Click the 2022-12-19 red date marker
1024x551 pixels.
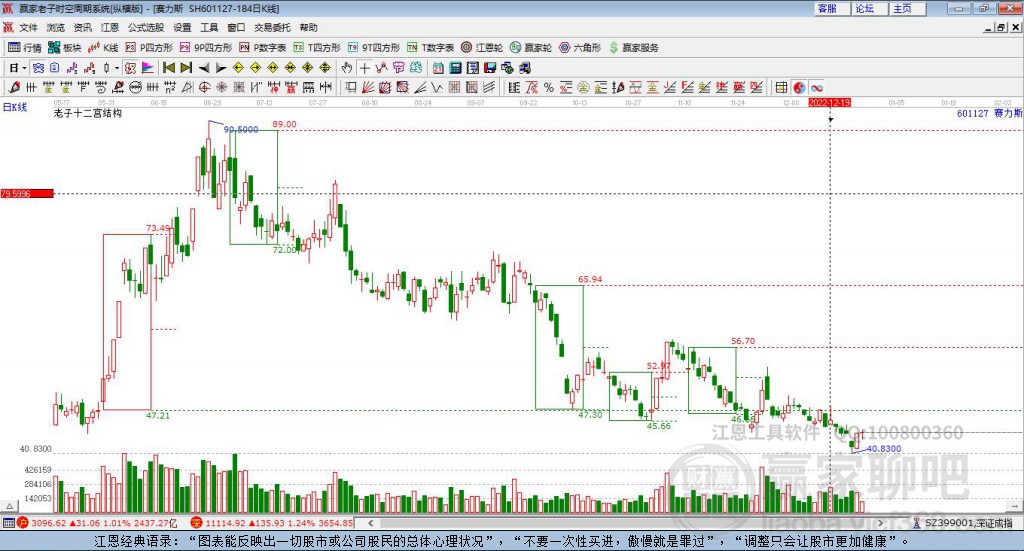pos(829,103)
